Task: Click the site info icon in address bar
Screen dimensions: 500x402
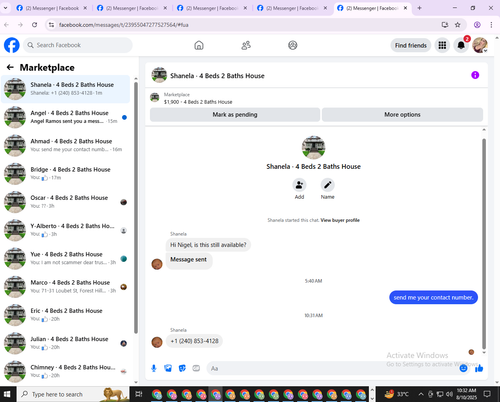Action: click(x=51, y=25)
